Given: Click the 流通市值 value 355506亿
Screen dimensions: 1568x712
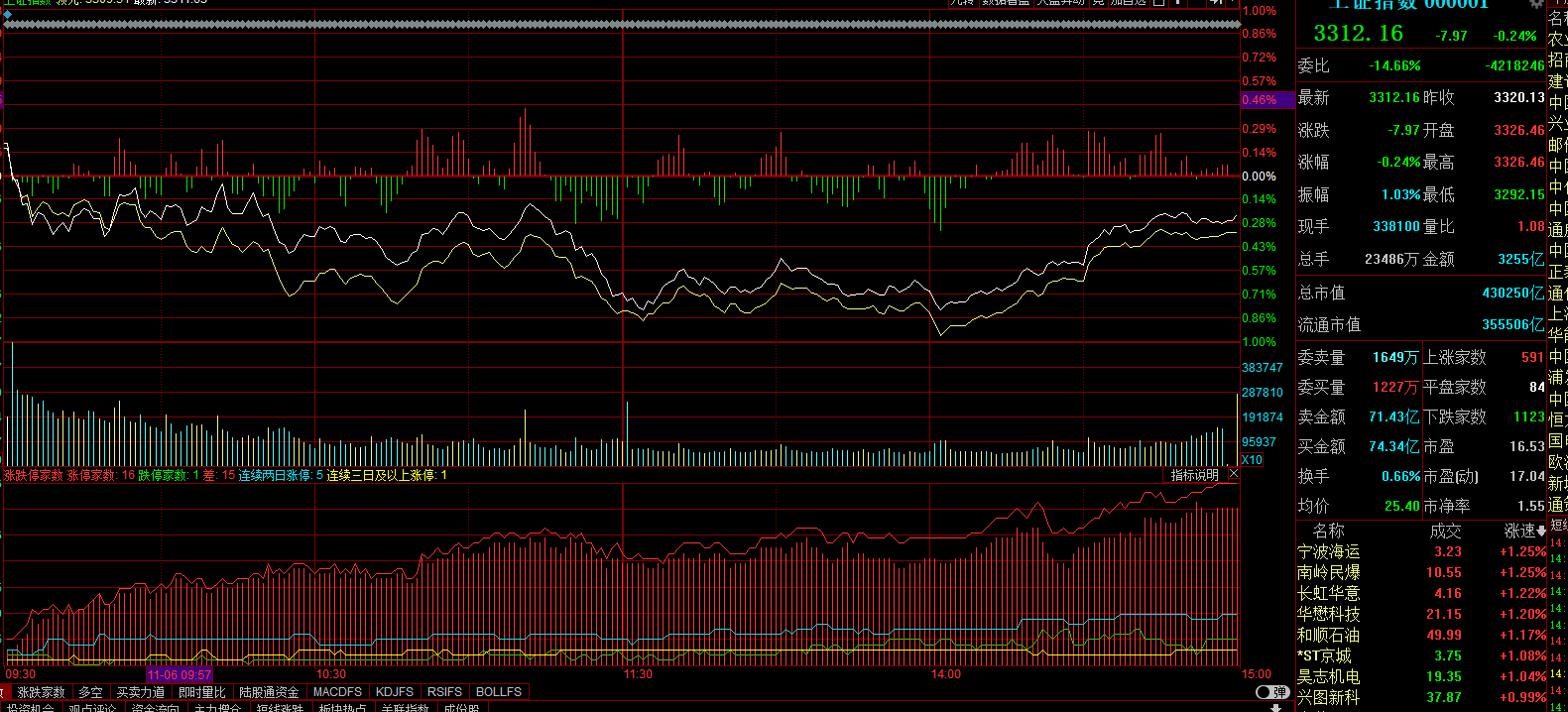Looking at the screenshot, I should pos(1513,324).
